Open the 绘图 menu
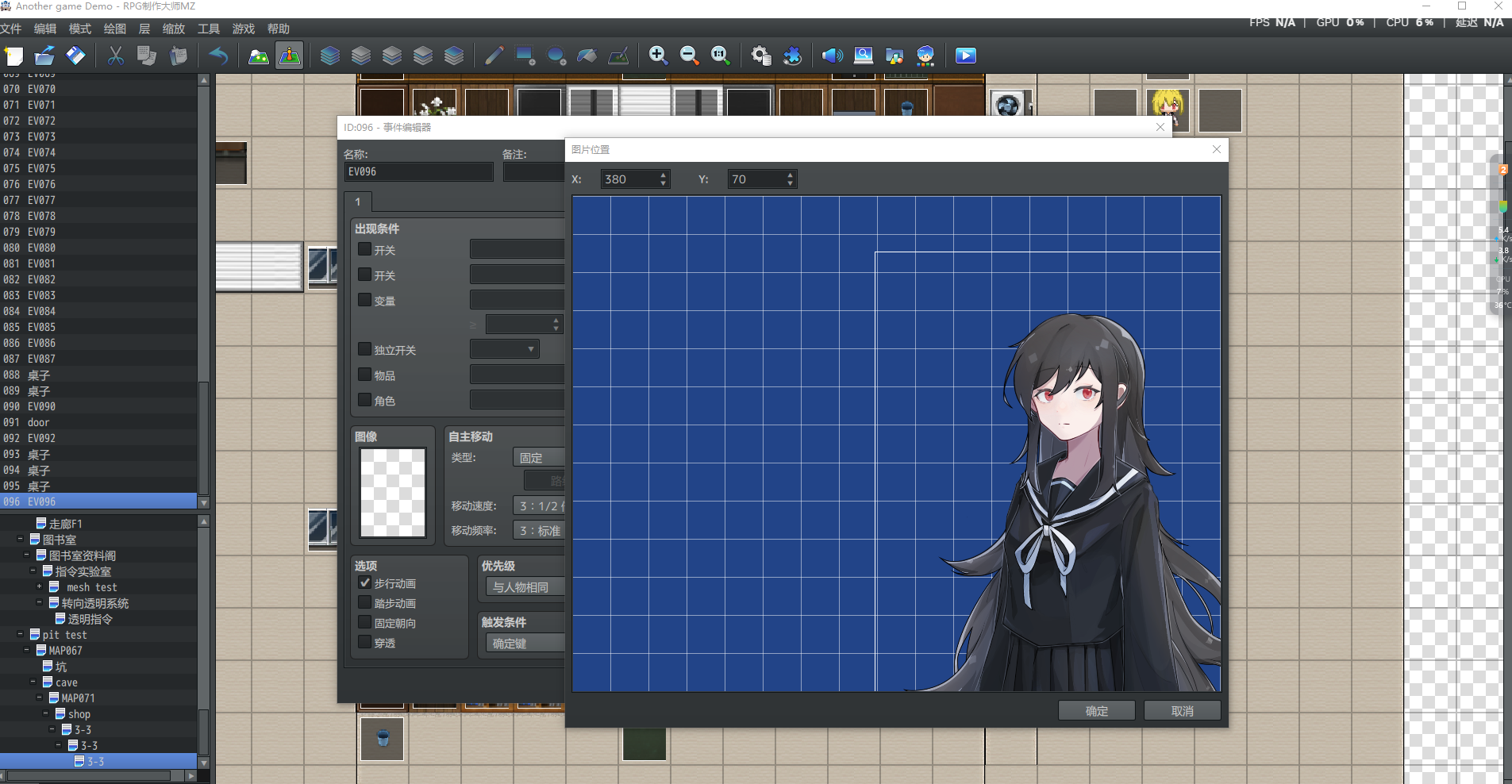This screenshot has width=1512, height=784. coord(115,29)
